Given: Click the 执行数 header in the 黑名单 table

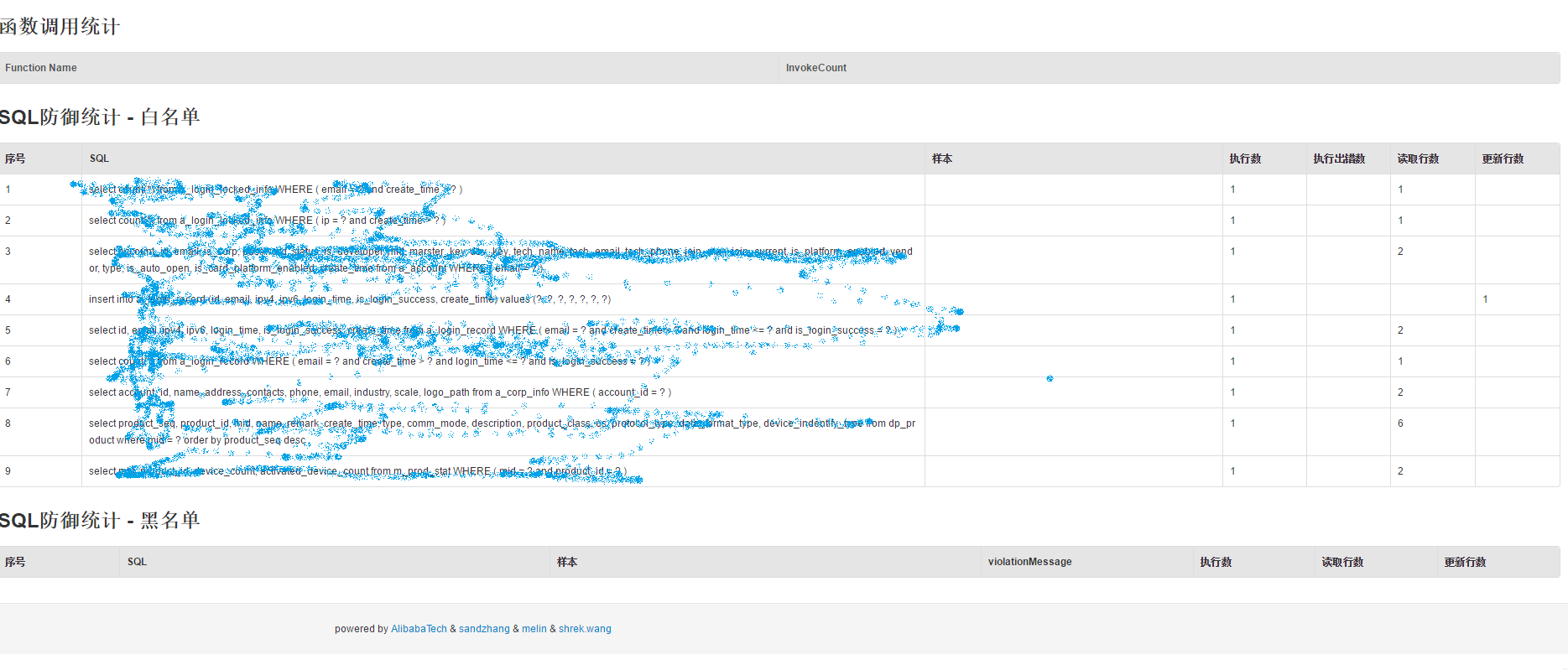Looking at the screenshot, I should [1216, 562].
